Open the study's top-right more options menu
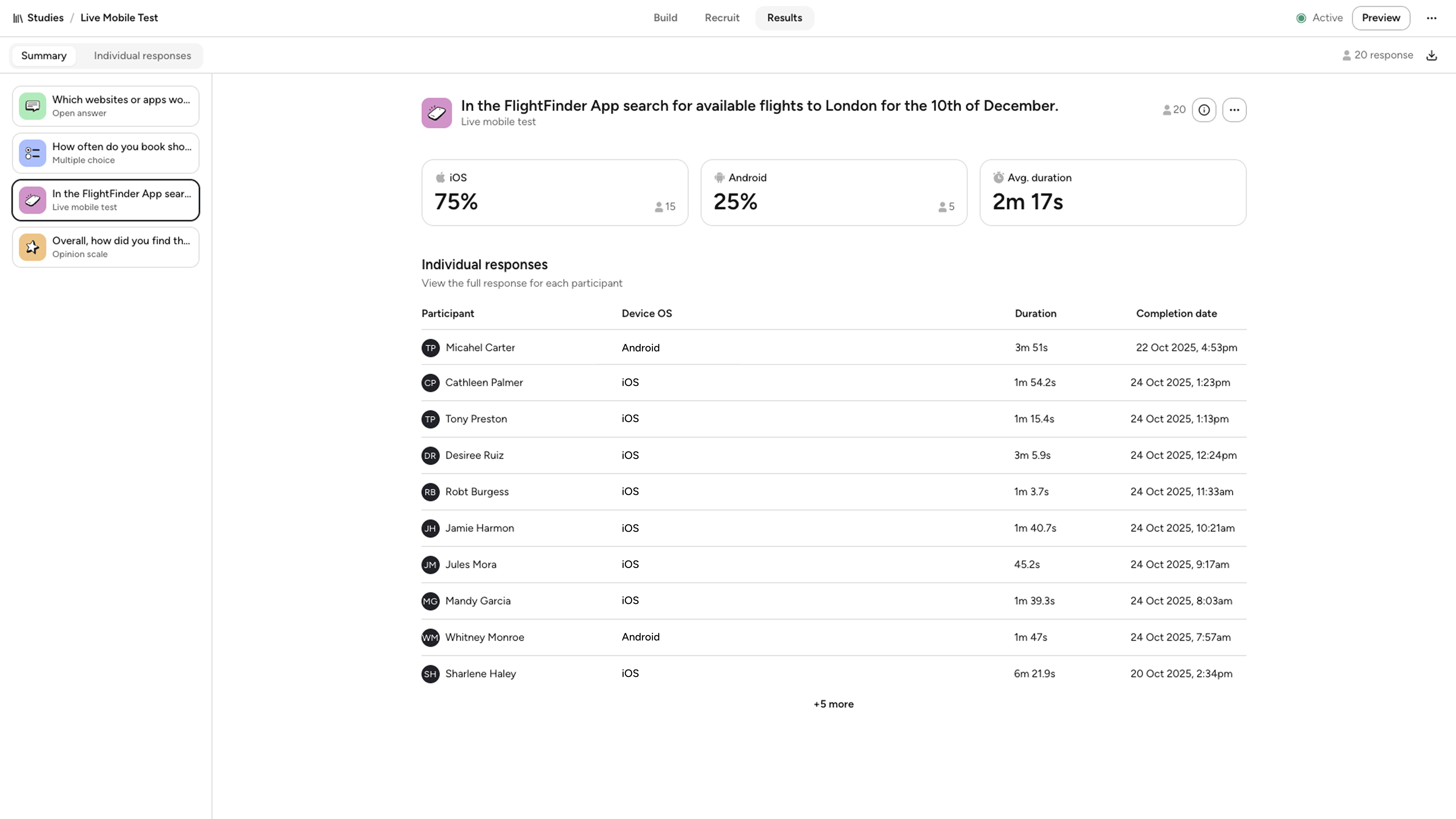Viewport: 1456px width, 819px height. pos(1432,18)
